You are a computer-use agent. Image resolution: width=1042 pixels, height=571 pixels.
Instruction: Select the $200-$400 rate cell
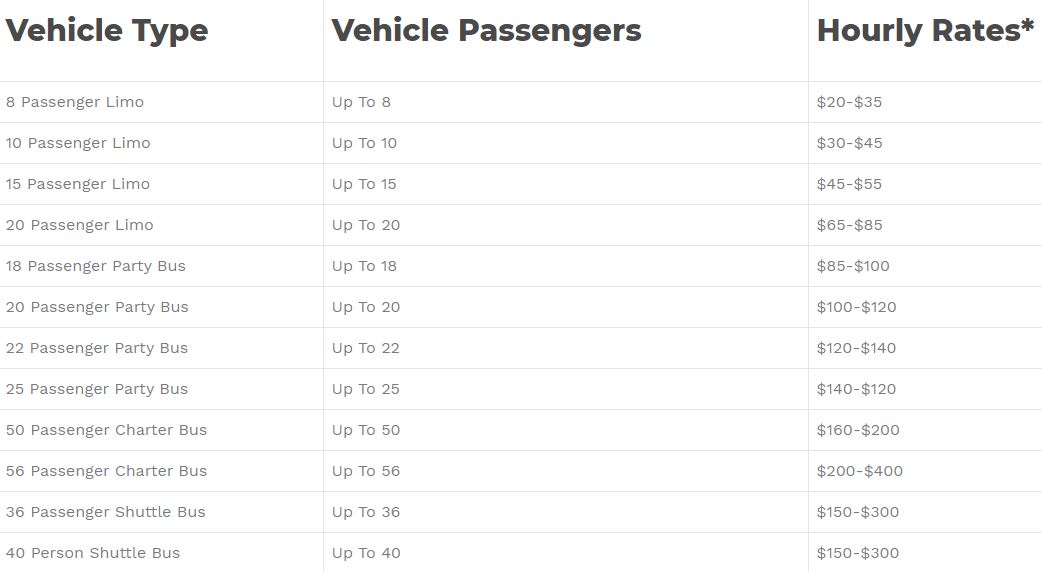coord(859,471)
